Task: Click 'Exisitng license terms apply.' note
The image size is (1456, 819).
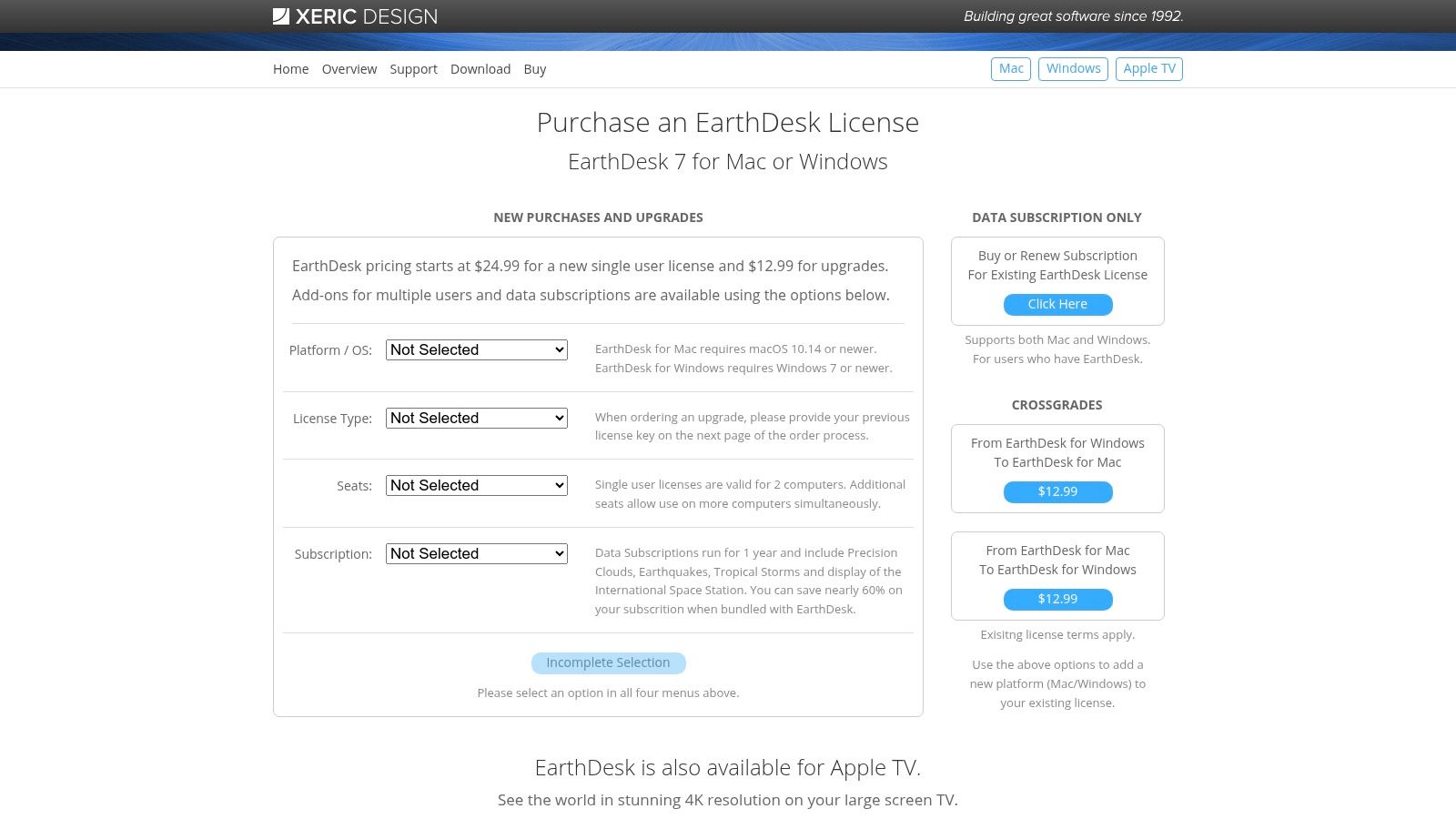Action: coord(1057,635)
